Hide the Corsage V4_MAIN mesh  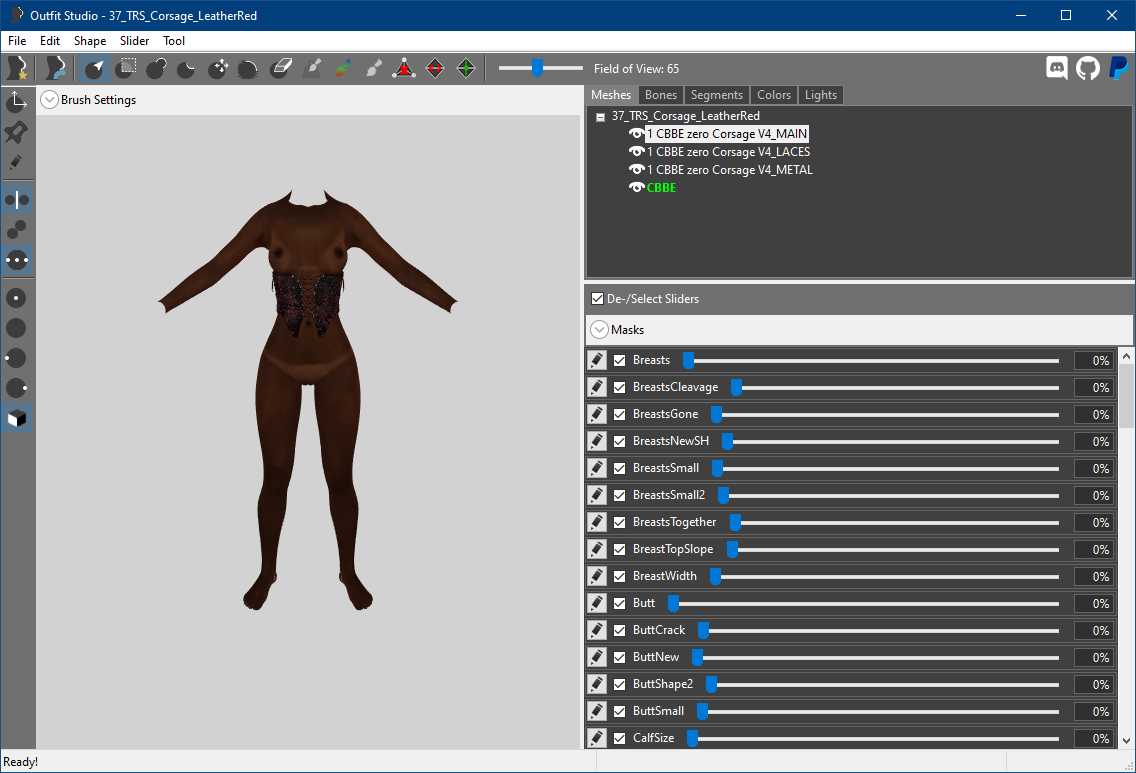636,133
